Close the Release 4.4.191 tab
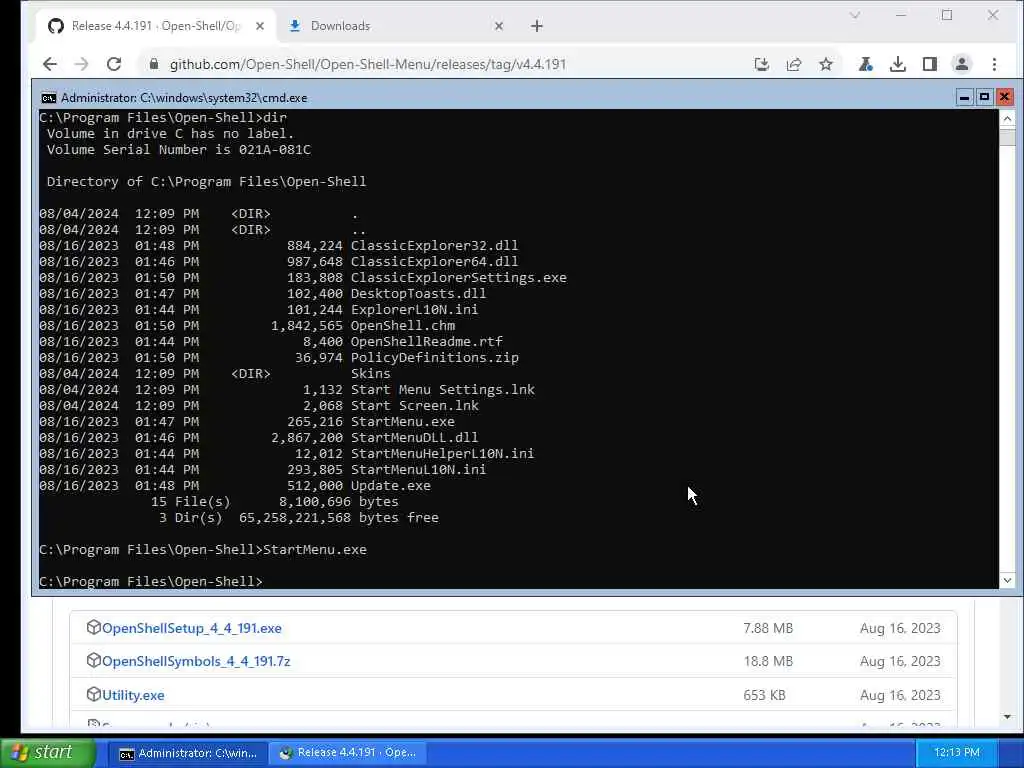The height and width of the screenshot is (768, 1024). pos(260,26)
